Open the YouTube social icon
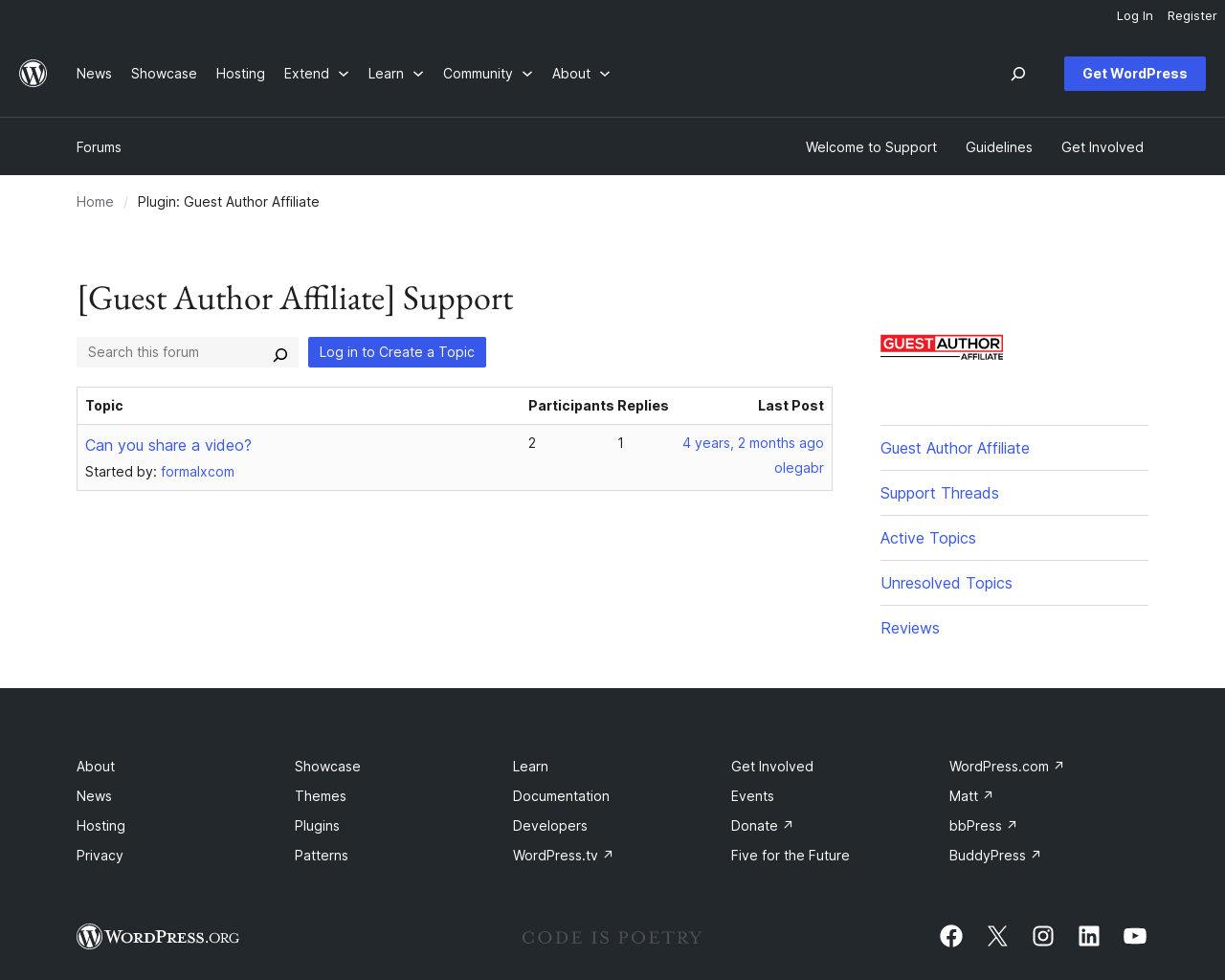 (x=1135, y=936)
